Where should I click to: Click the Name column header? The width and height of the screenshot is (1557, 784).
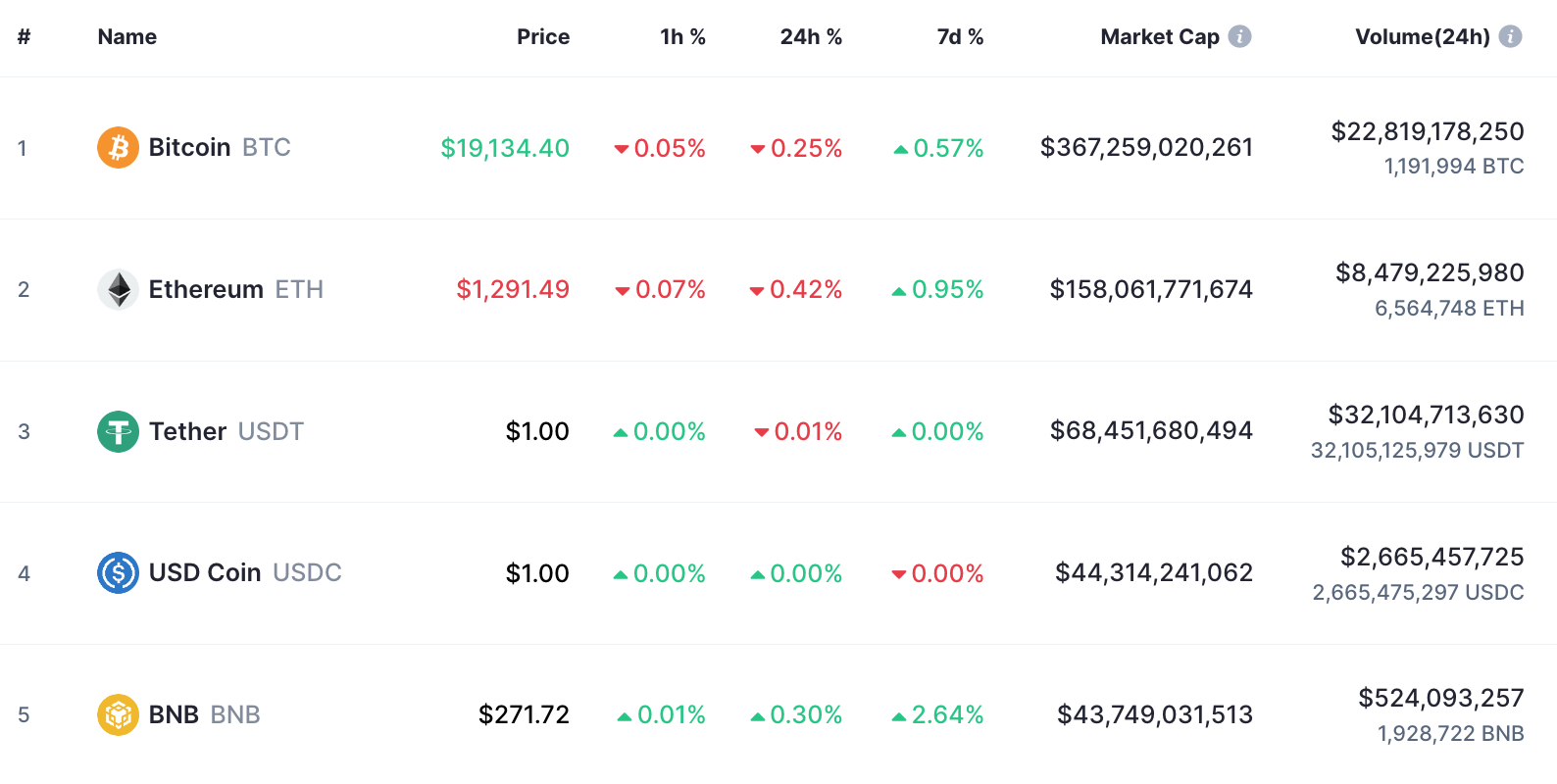[126, 36]
